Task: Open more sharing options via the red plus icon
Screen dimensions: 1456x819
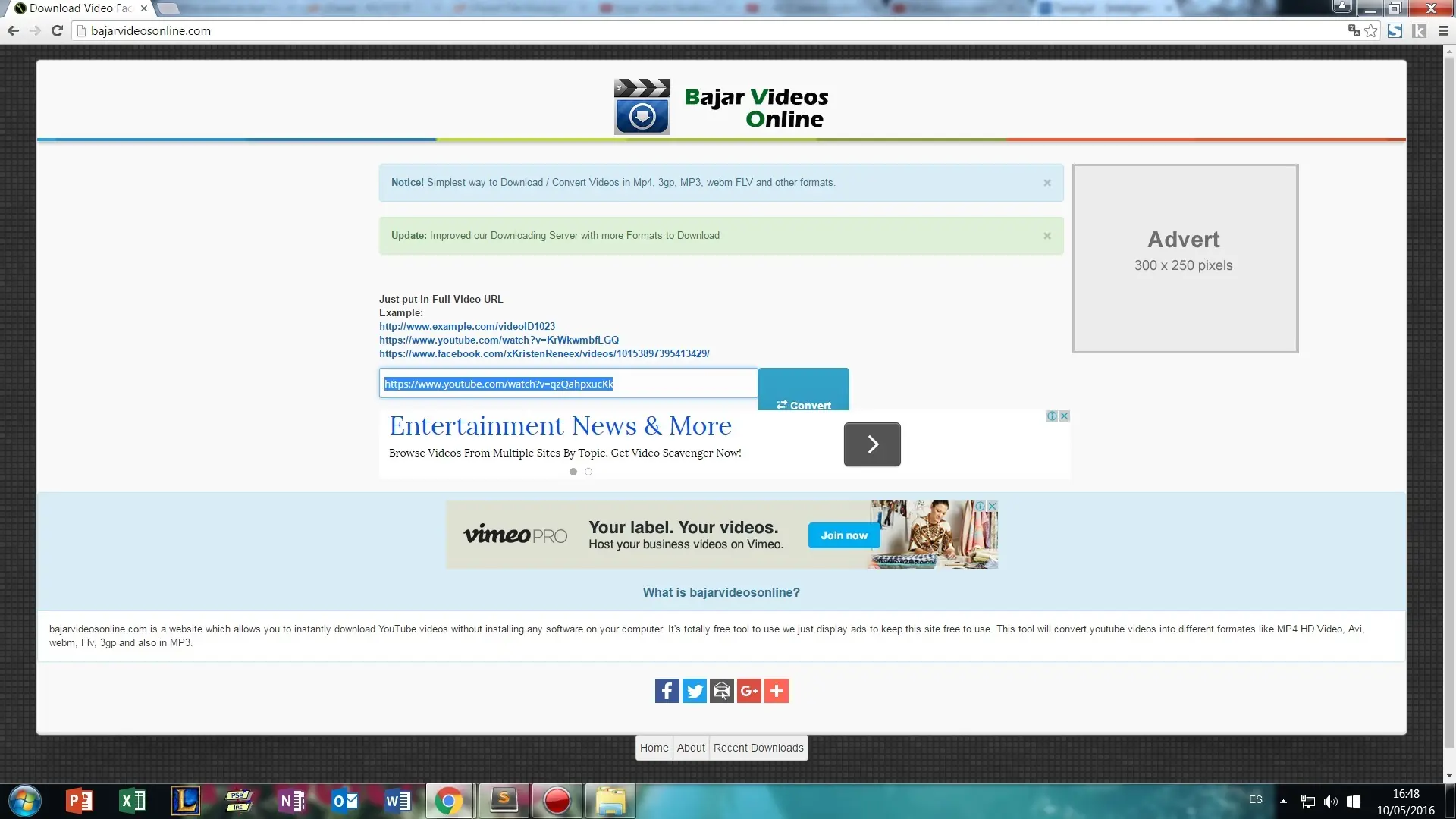Action: pos(776,691)
